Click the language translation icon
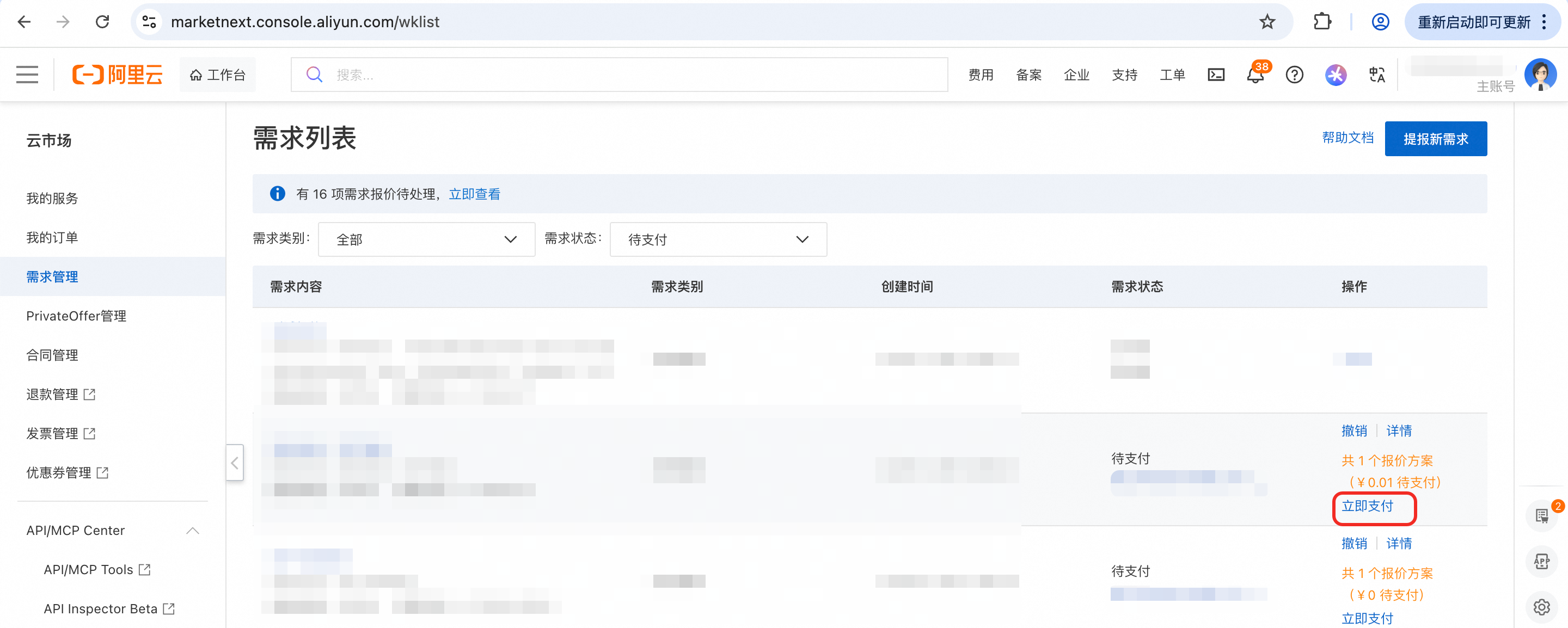 (1377, 75)
